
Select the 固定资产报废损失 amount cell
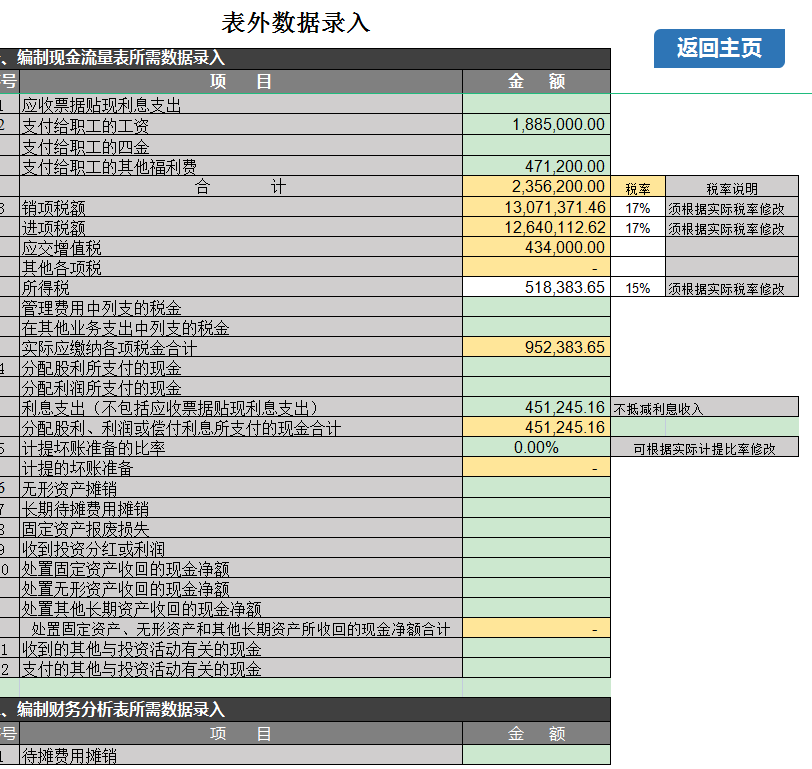pos(536,528)
